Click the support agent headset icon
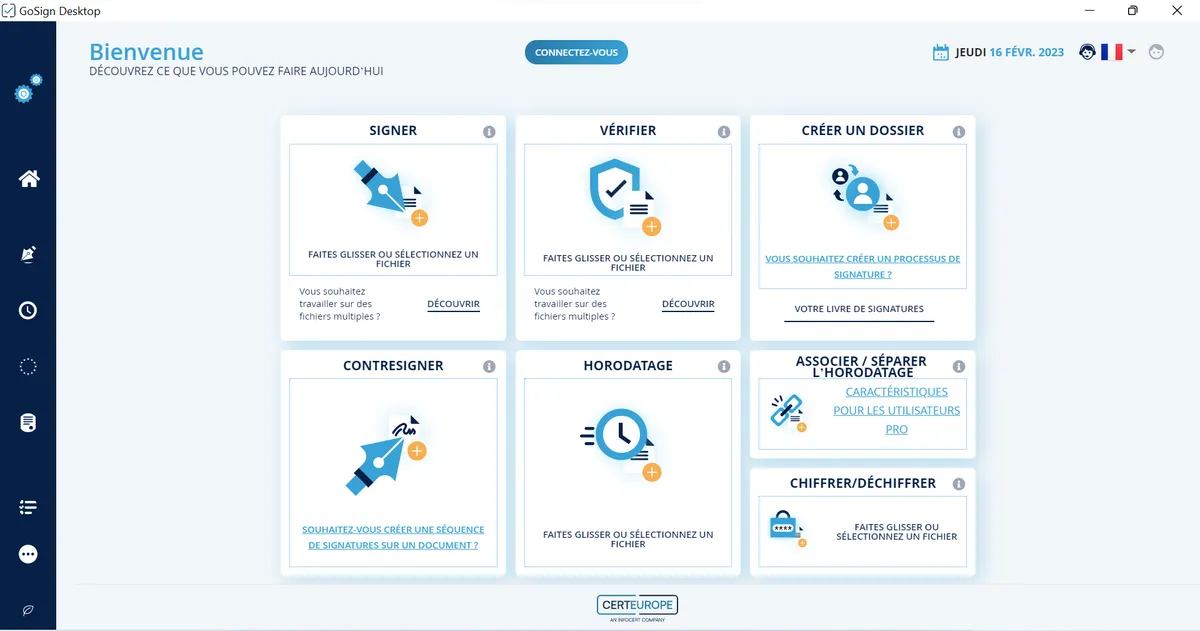 coord(1088,52)
